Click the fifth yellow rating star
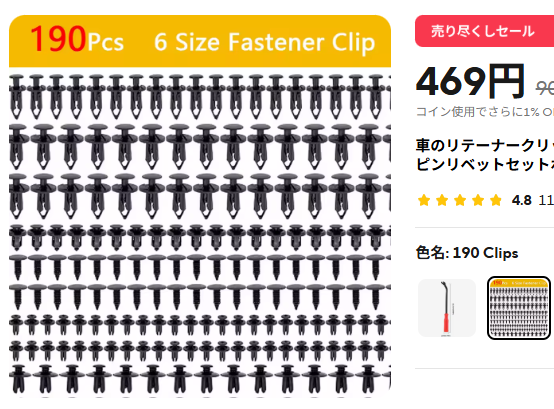Viewport: 554px width, 409px height. (496, 200)
